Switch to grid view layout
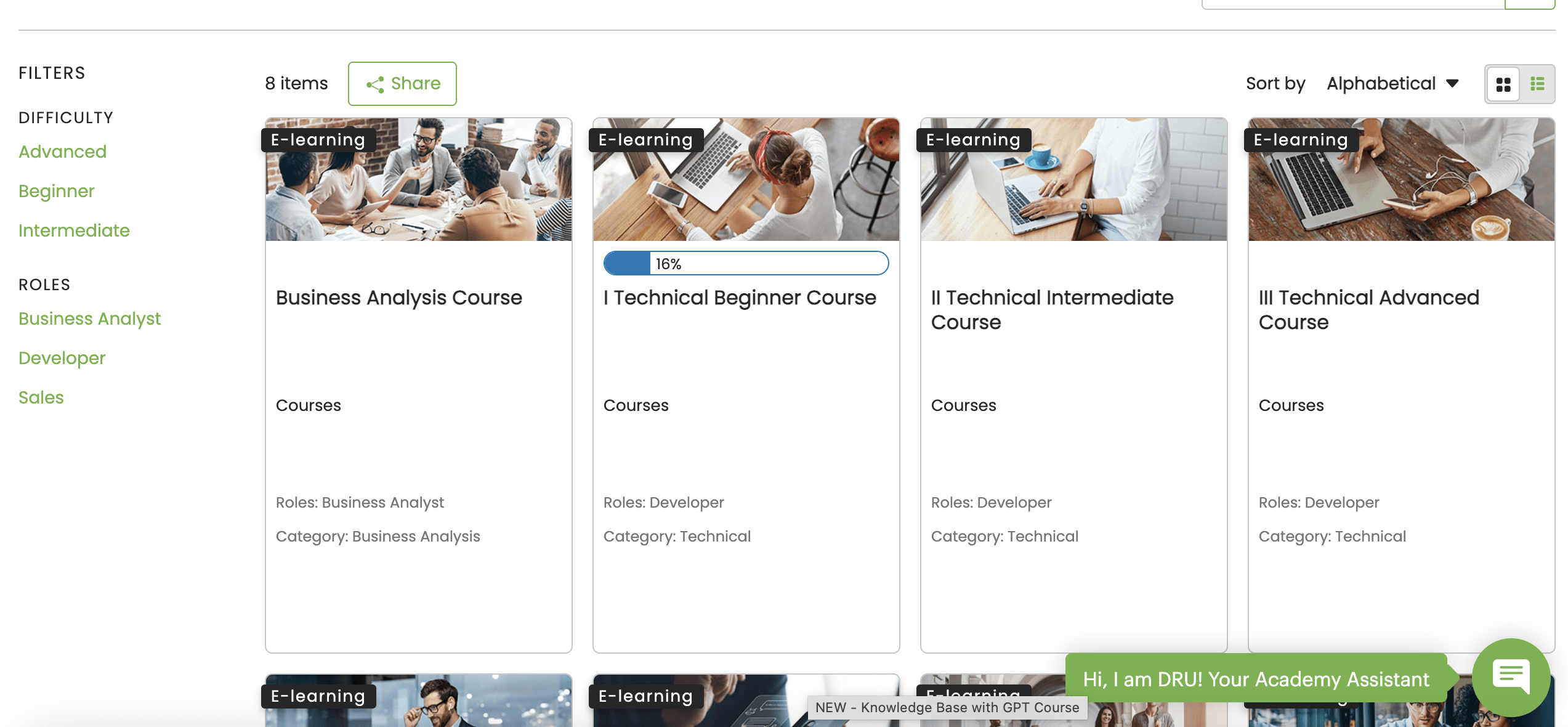 (1503, 84)
